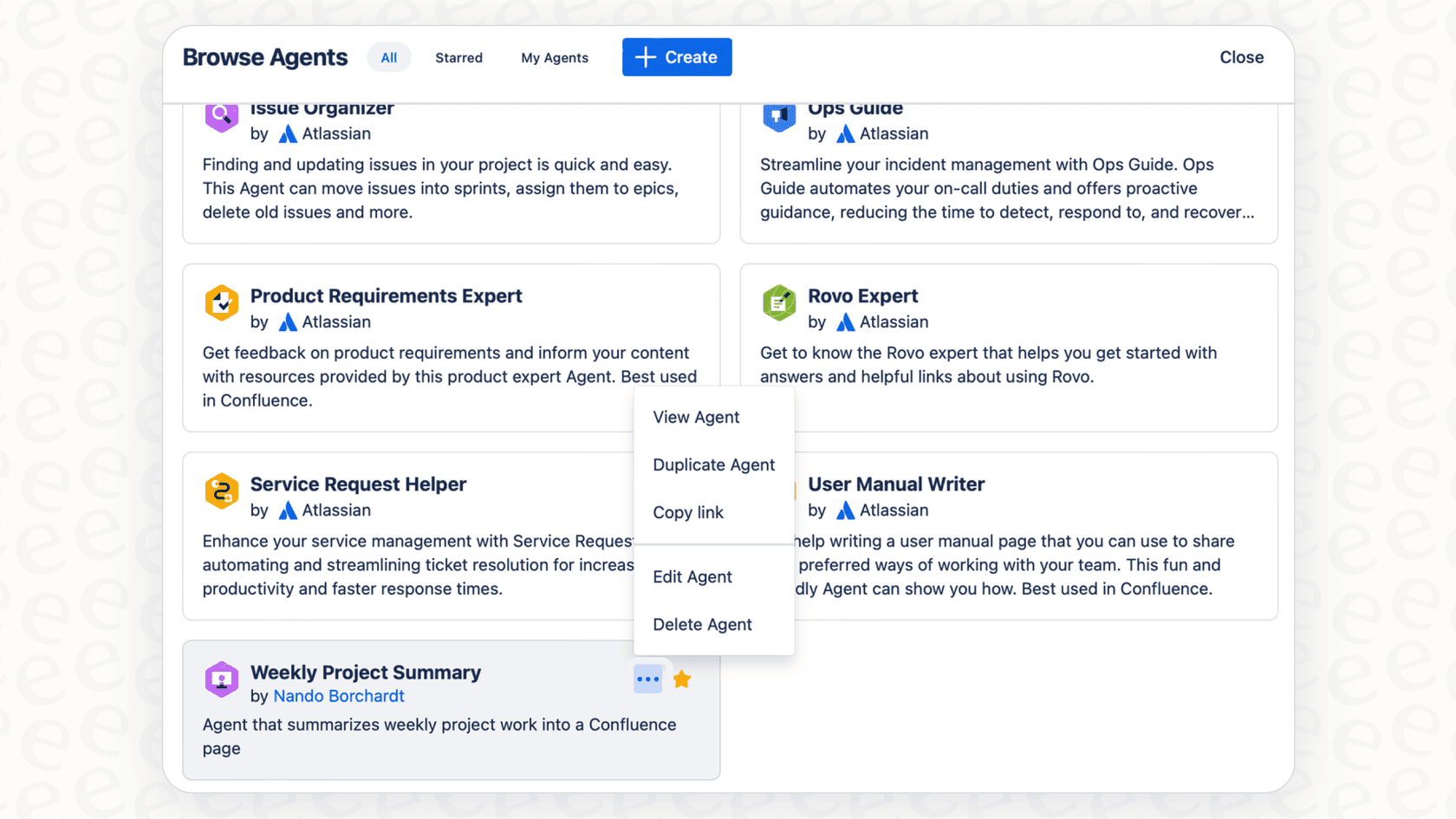
Task: Click the Weekly Project Summary agent avatar
Action: pyautogui.click(x=222, y=679)
